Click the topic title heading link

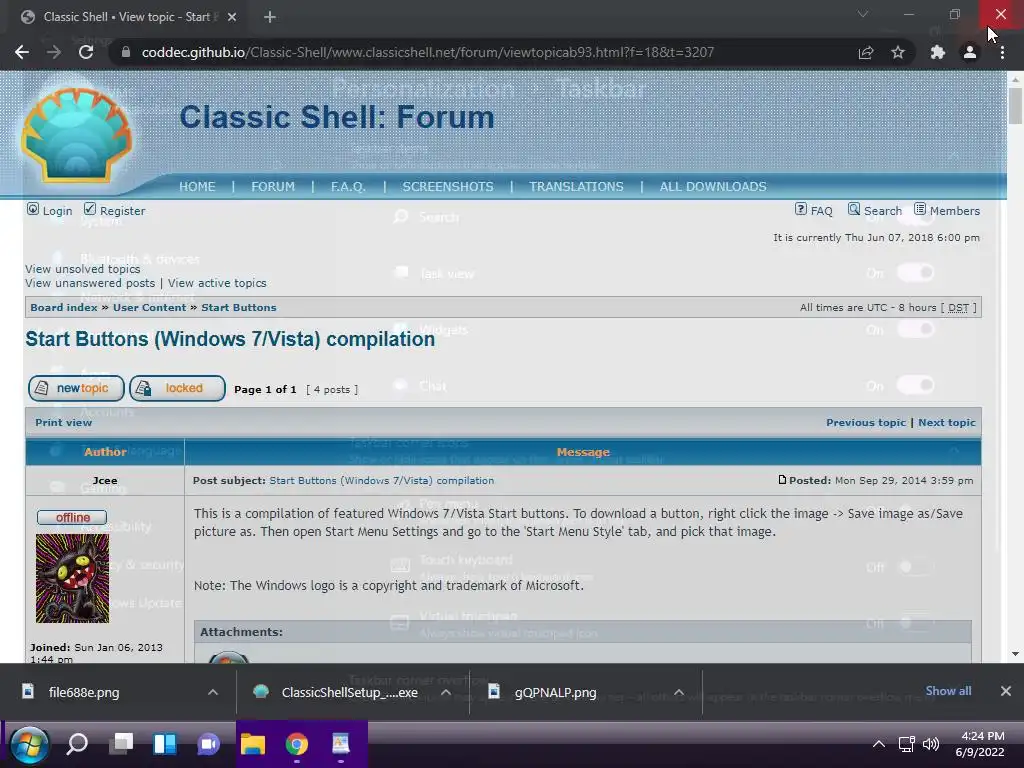(230, 340)
